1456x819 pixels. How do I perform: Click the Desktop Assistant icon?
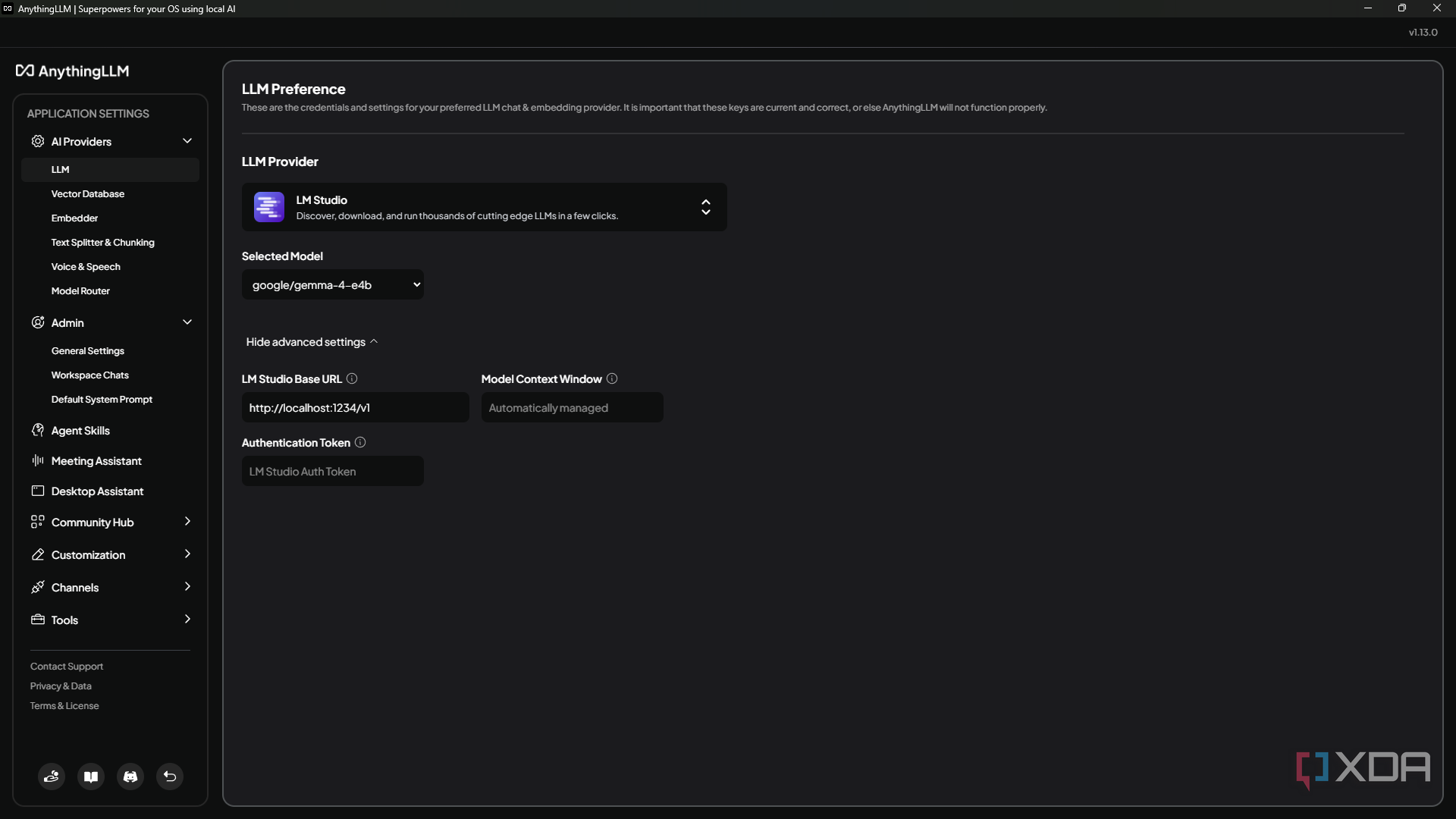pos(38,491)
